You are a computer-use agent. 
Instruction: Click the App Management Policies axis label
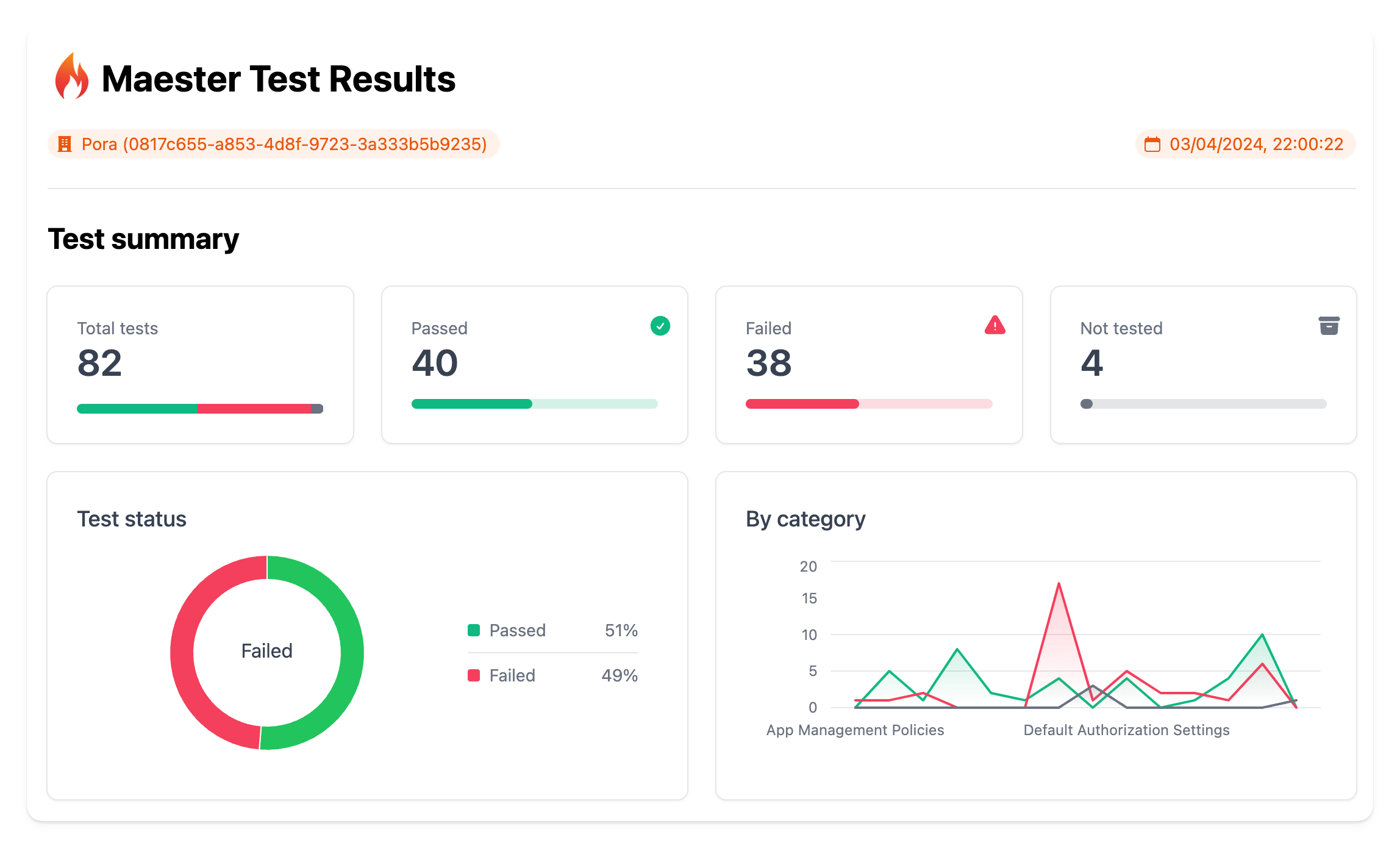855,730
